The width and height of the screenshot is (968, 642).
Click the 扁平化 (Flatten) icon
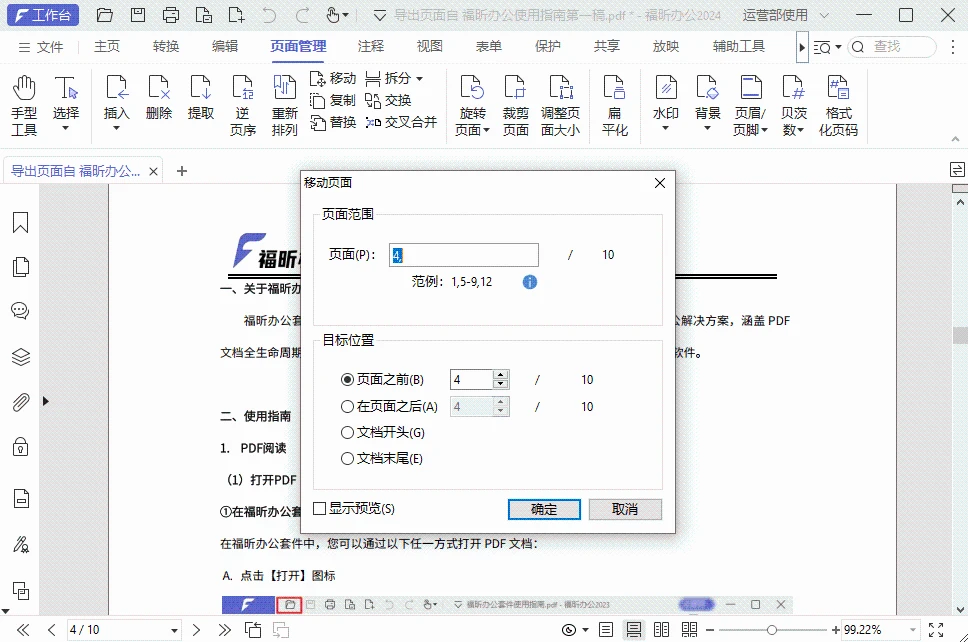click(614, 95)
